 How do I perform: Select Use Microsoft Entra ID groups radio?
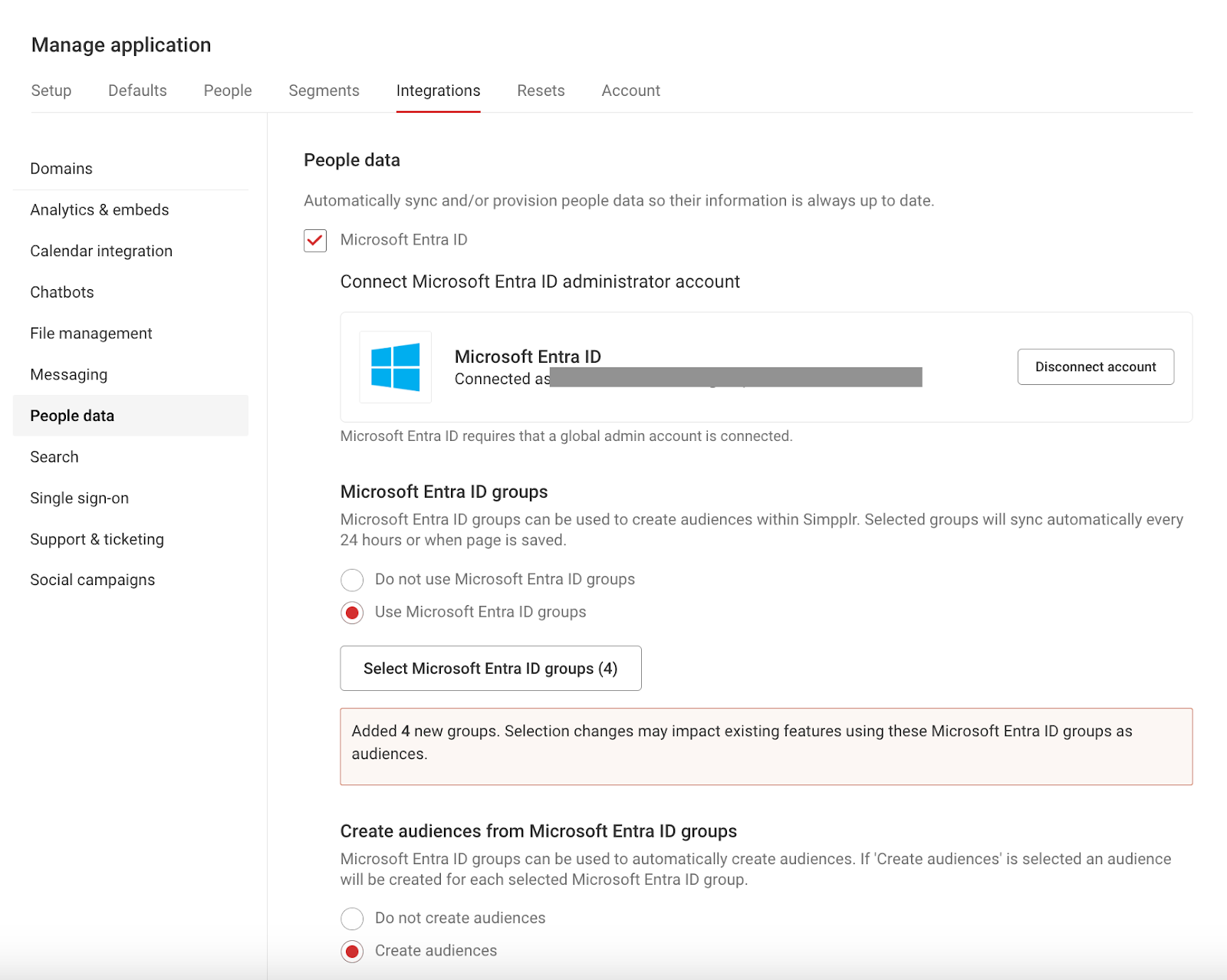point(352,613)
